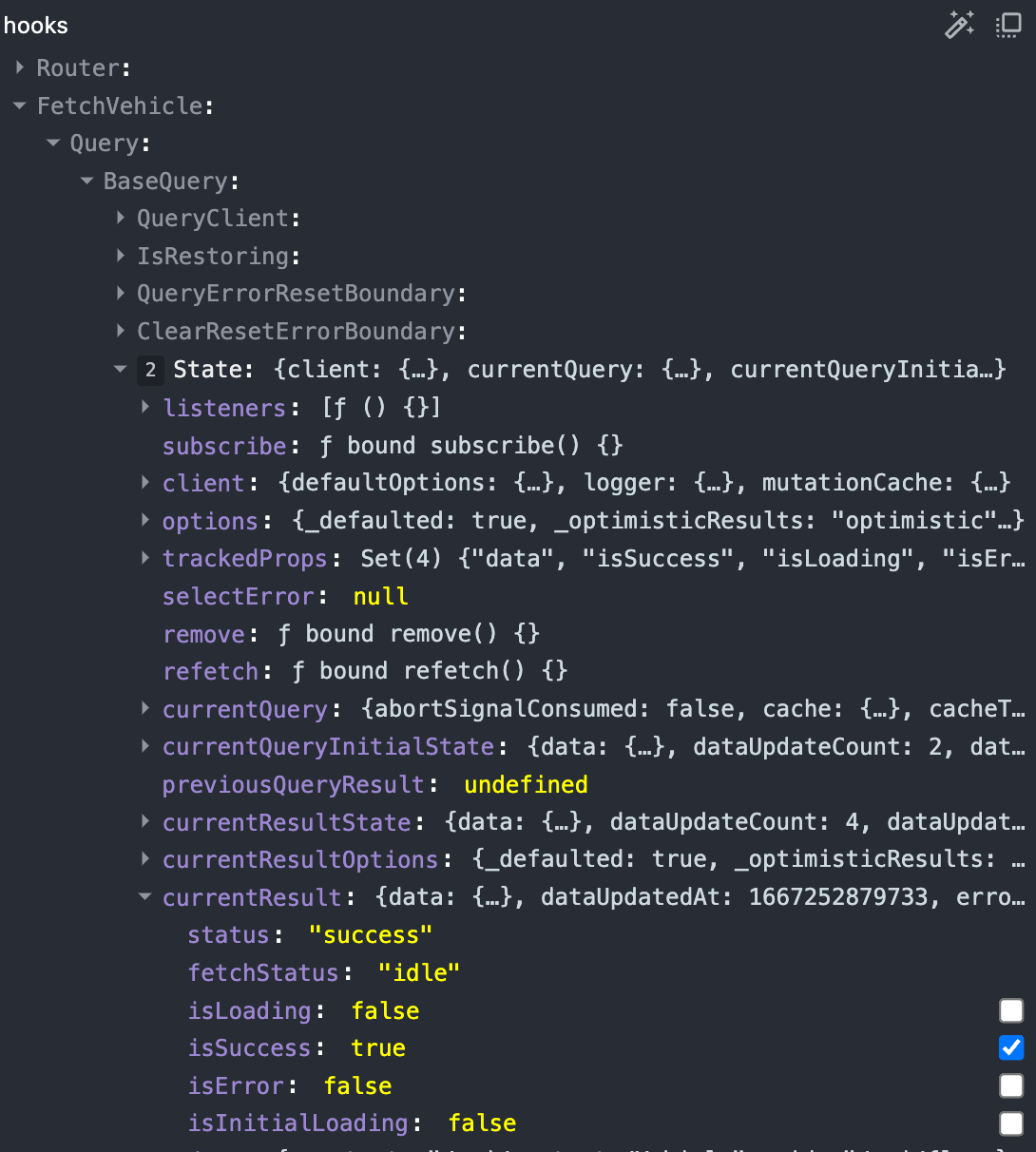The image size is (1036, 1152).
Task: Click the fetchStatus "idle" value
Action: [x=418, y=972]
